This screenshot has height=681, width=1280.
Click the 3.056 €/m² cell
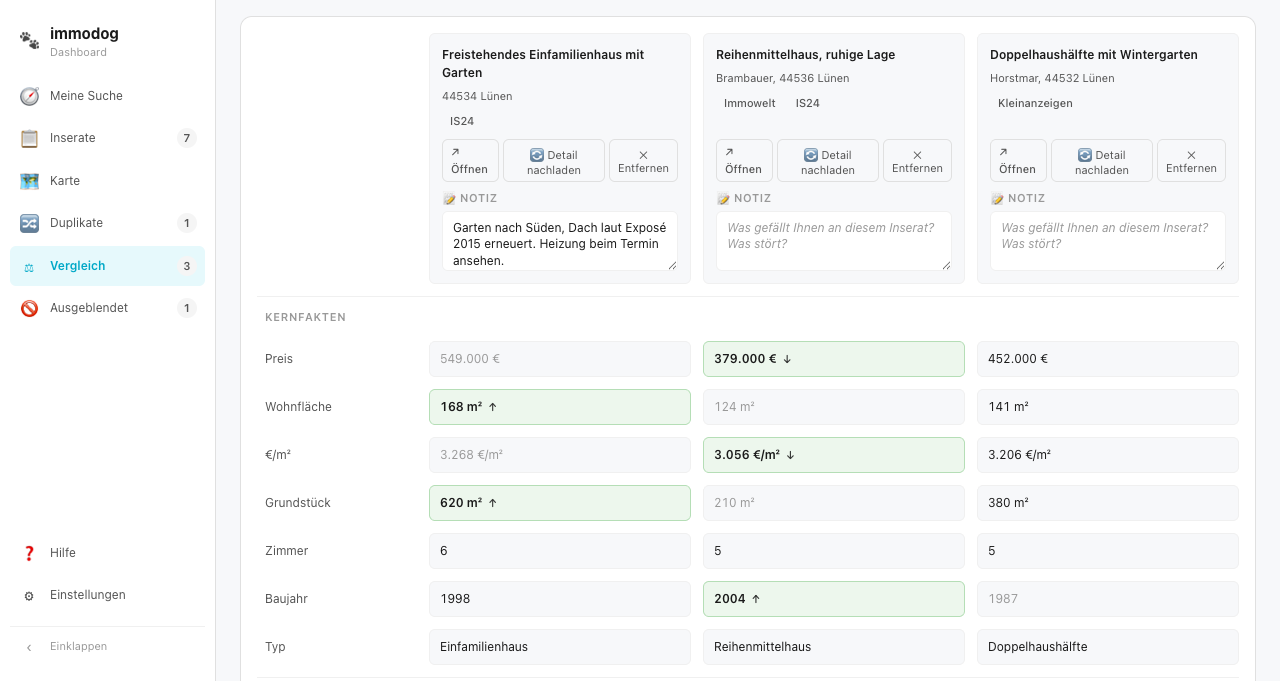pyautogui.click(x=834, y=455)
